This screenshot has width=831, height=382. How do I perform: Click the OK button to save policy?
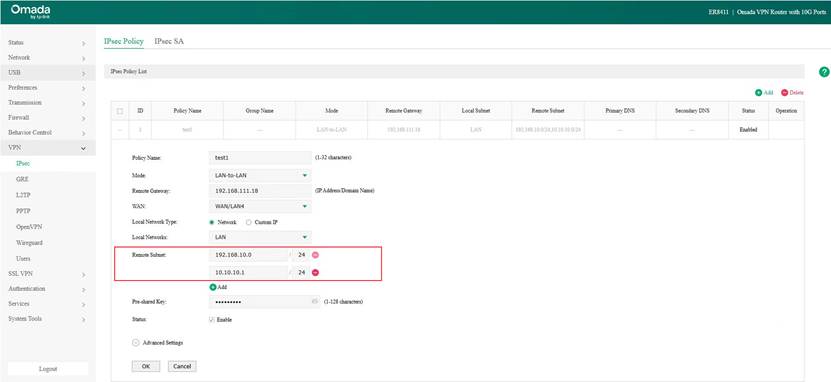145,366
